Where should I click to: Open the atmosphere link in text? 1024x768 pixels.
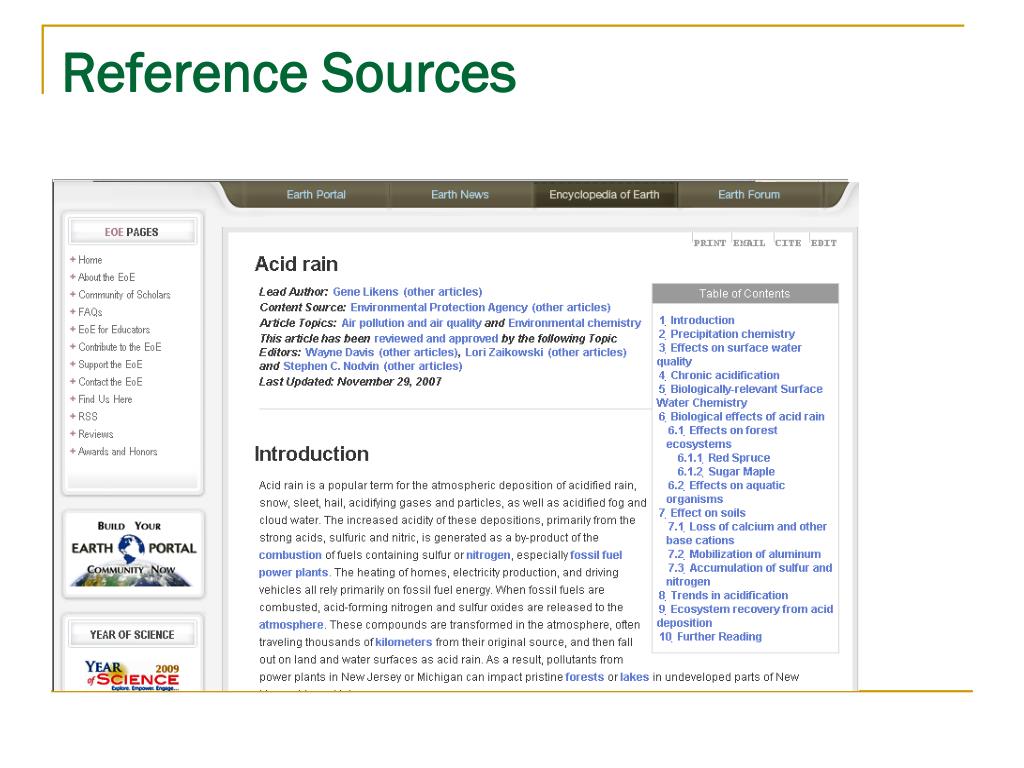tap(291, 625)
